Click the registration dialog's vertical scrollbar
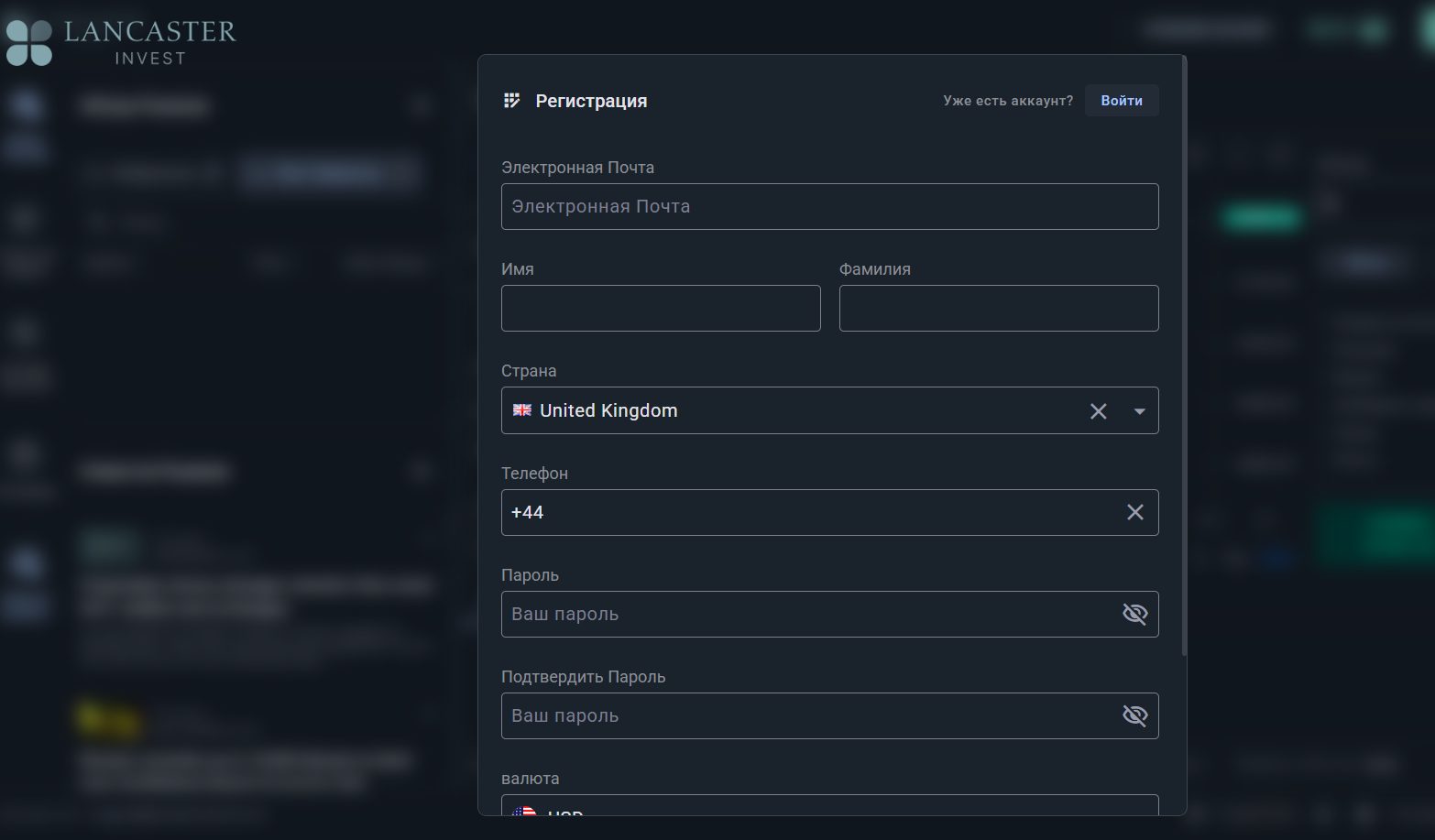The image size is (1435, 840). (1184, 357)
